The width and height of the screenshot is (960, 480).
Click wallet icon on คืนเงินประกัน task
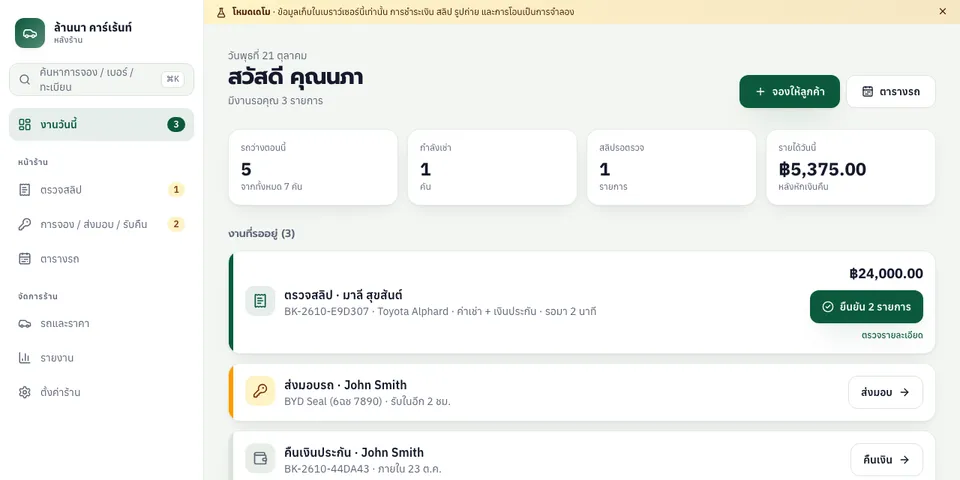pyautogui.click(x=260, y=459)
